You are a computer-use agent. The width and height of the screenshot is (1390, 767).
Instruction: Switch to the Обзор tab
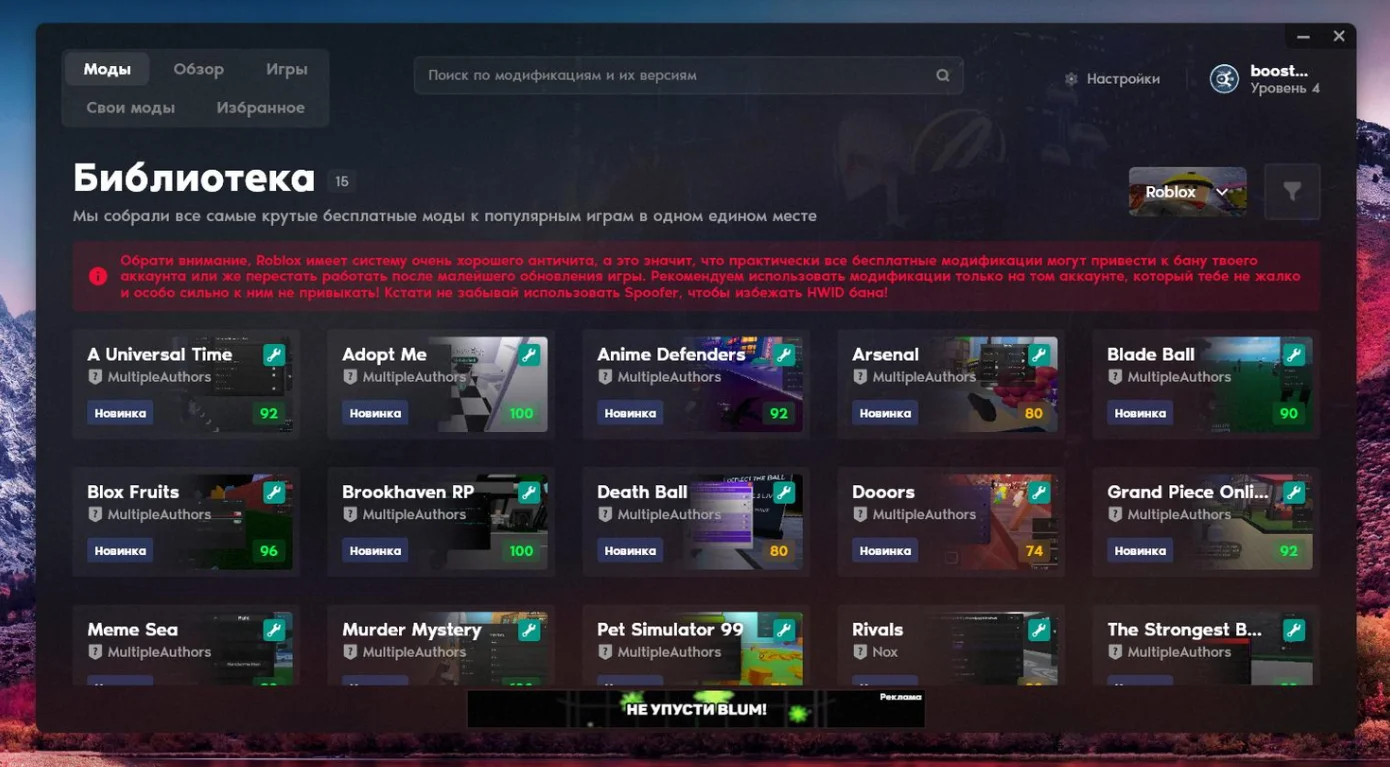pyautogui.click(x=198, y=69)
